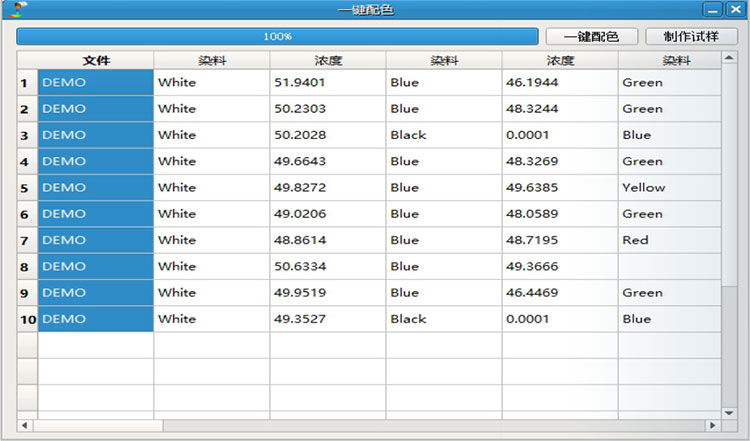
Task: Select the 文件 column header
Action: pos(96,61)
